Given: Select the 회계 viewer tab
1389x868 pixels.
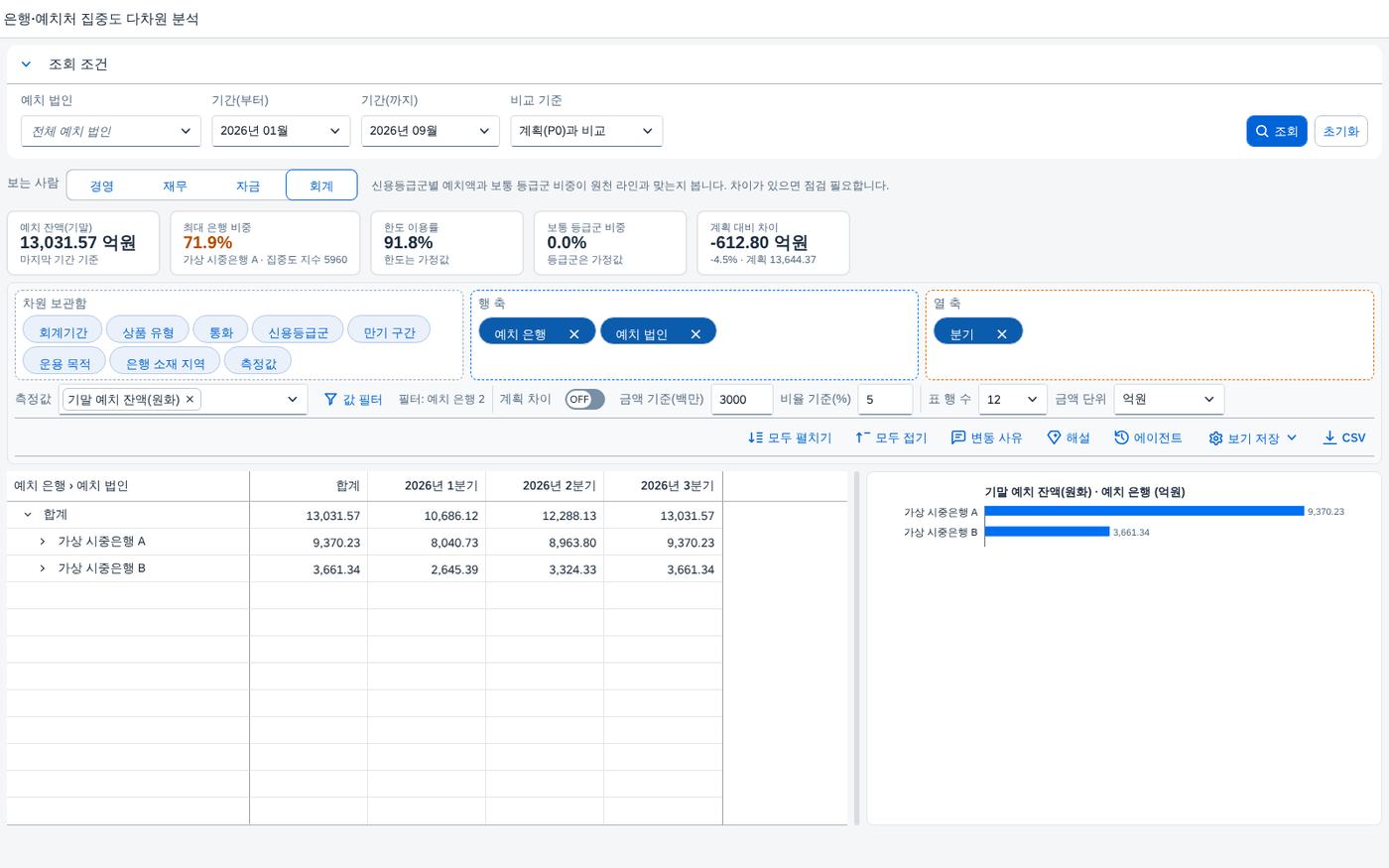Looking at the screenshot, I should 321,186.
